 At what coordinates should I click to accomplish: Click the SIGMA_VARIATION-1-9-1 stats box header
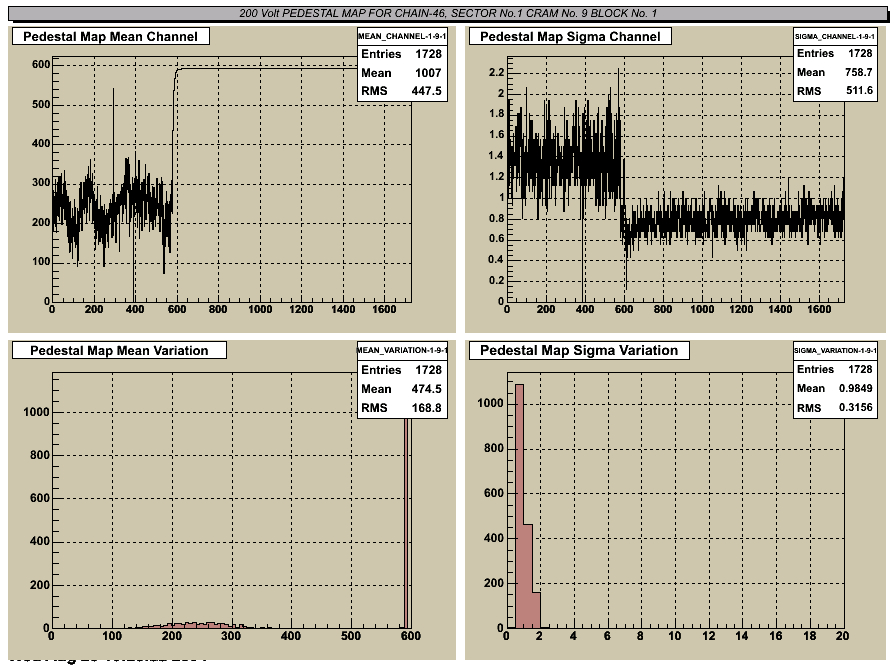coord(835,350)
